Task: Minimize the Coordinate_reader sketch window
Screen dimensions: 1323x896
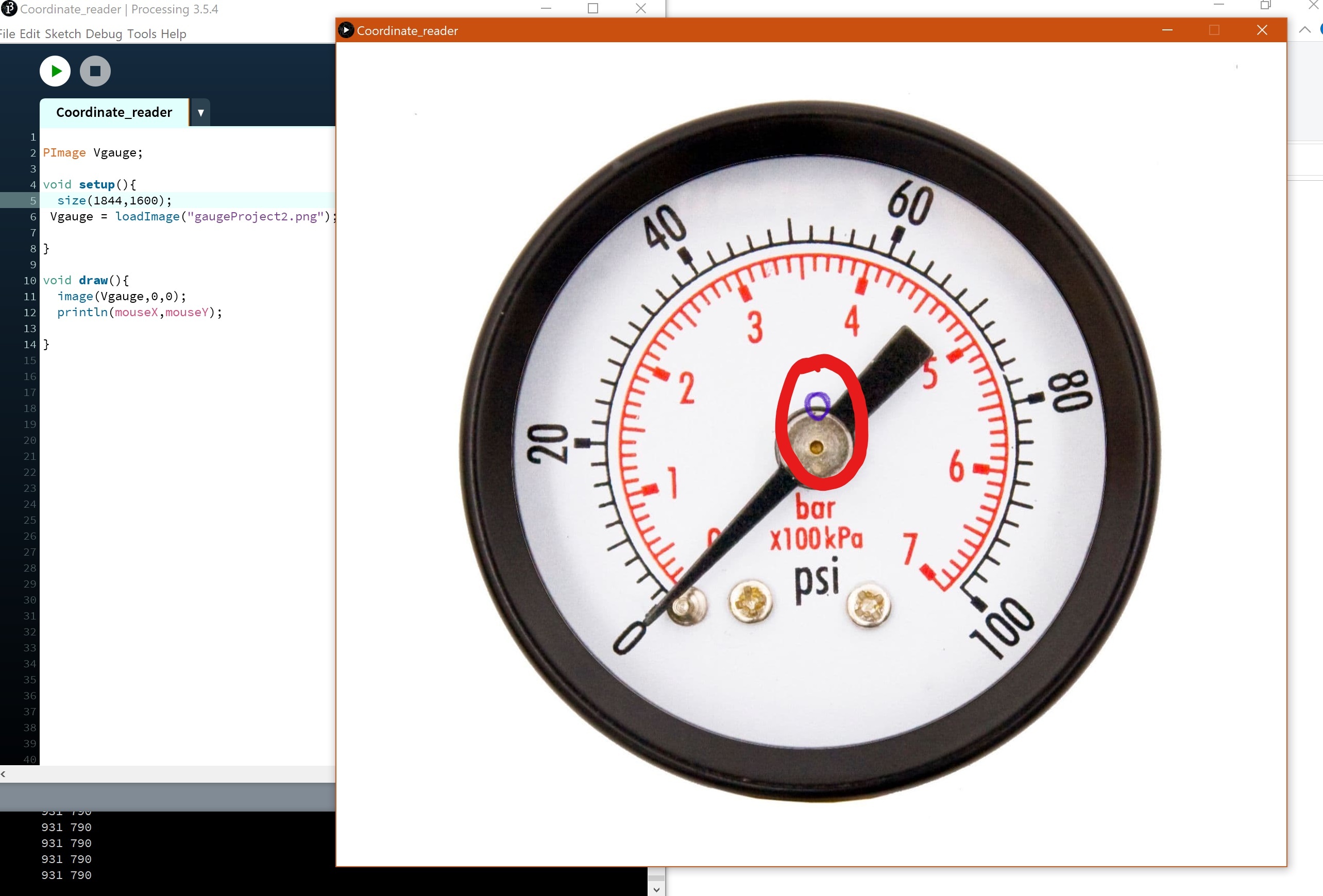Action: pos(1167,30)
